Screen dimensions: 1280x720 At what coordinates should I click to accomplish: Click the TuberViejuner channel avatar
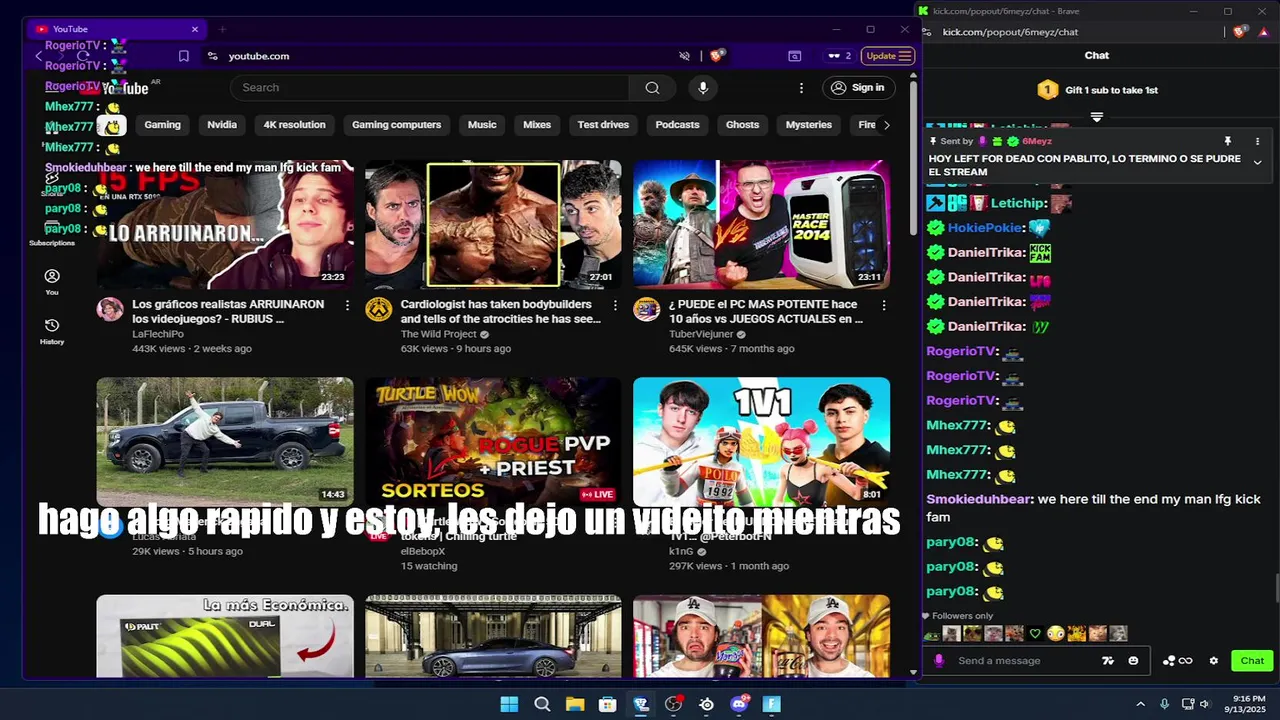pos(646,309)
